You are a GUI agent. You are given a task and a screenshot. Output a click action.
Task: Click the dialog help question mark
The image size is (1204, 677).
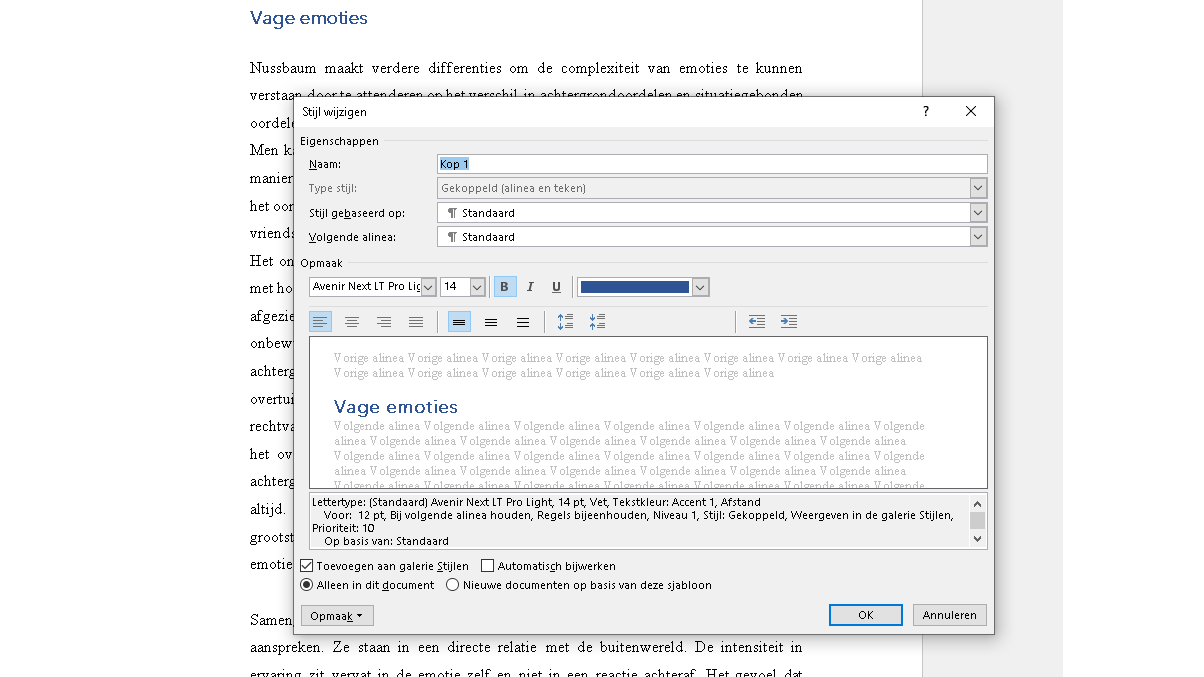tap(926, 112)
